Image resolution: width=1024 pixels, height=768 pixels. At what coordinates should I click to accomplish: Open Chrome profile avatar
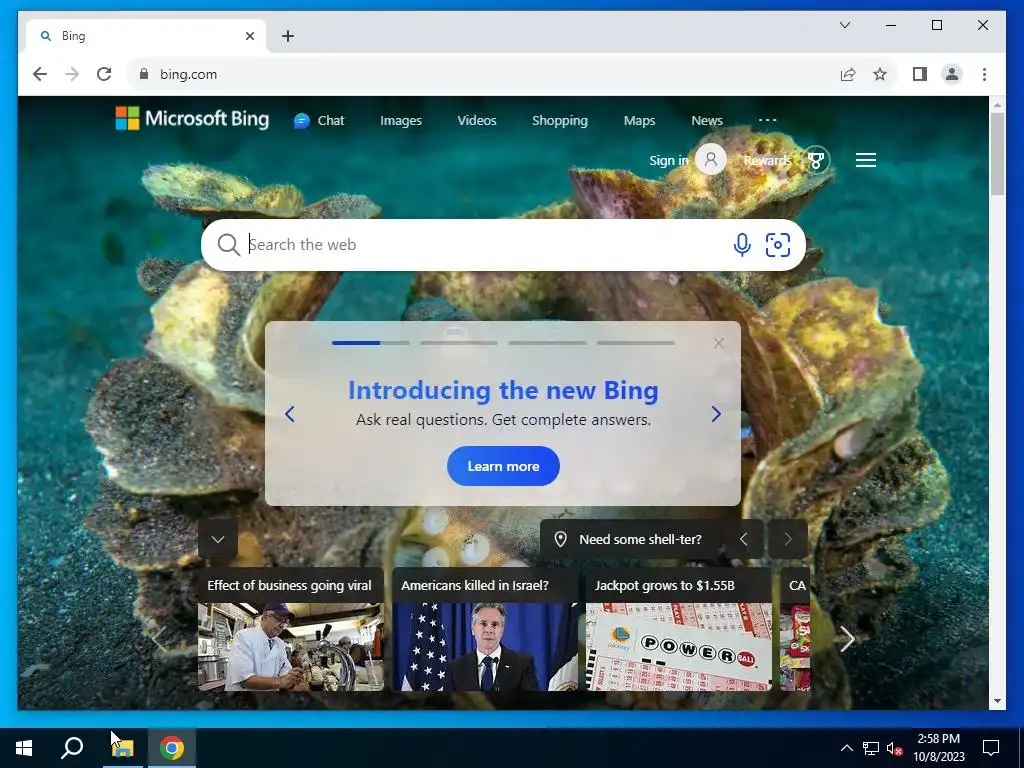click(952, 74)
